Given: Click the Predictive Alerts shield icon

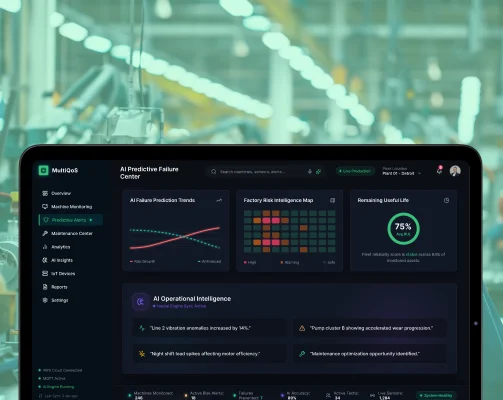Looking at the screenshot, I should (46, 220).
